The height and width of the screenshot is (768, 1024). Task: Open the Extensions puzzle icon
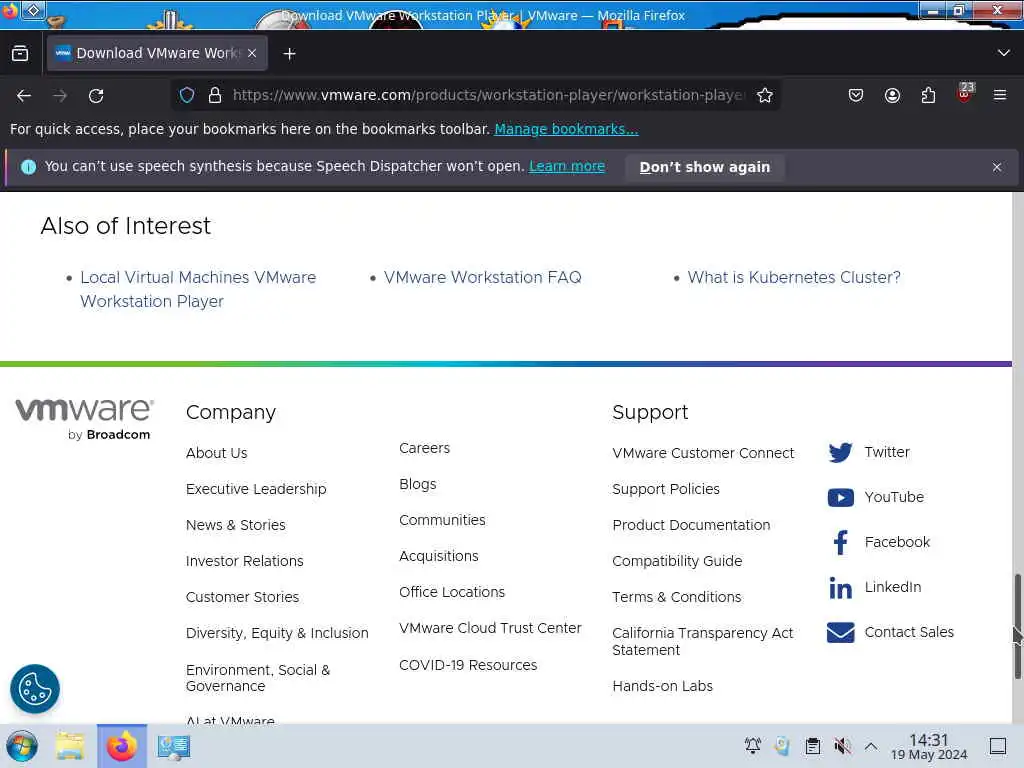tap(928, 95)
